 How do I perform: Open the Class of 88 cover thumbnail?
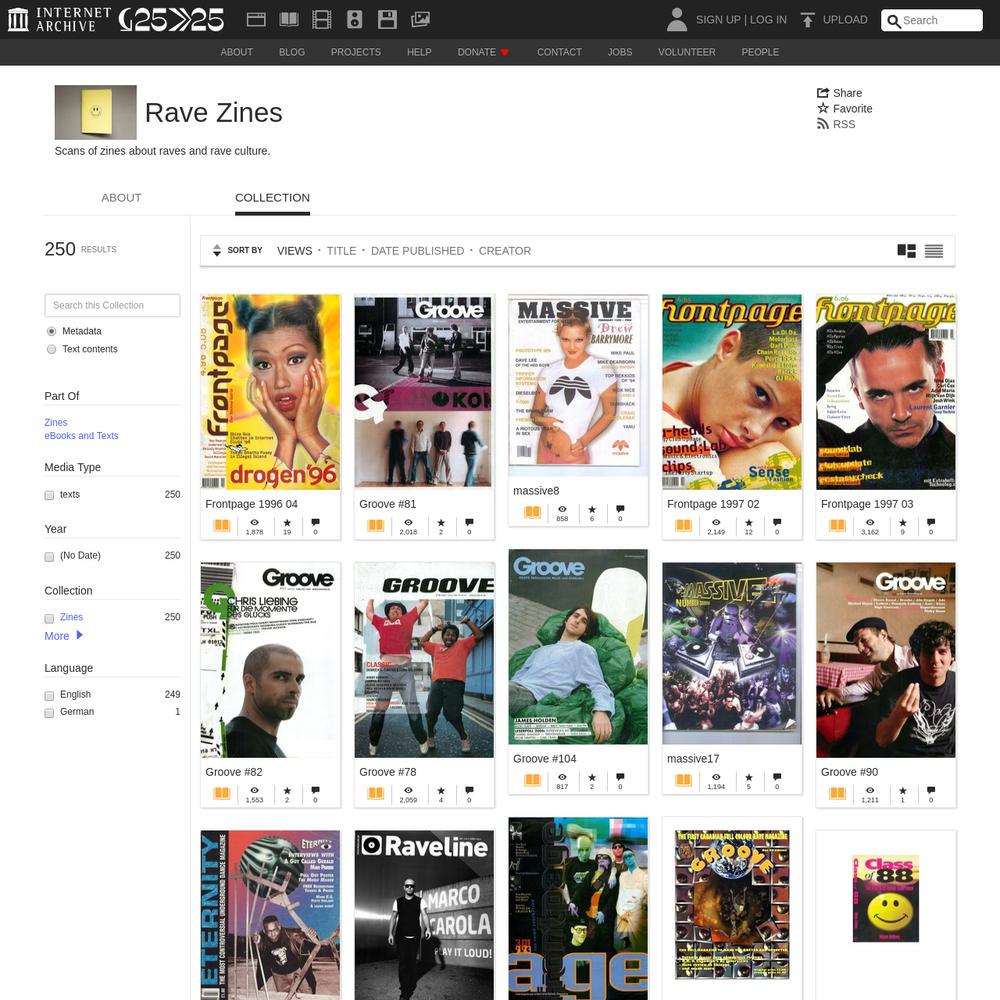coord(886,899)
